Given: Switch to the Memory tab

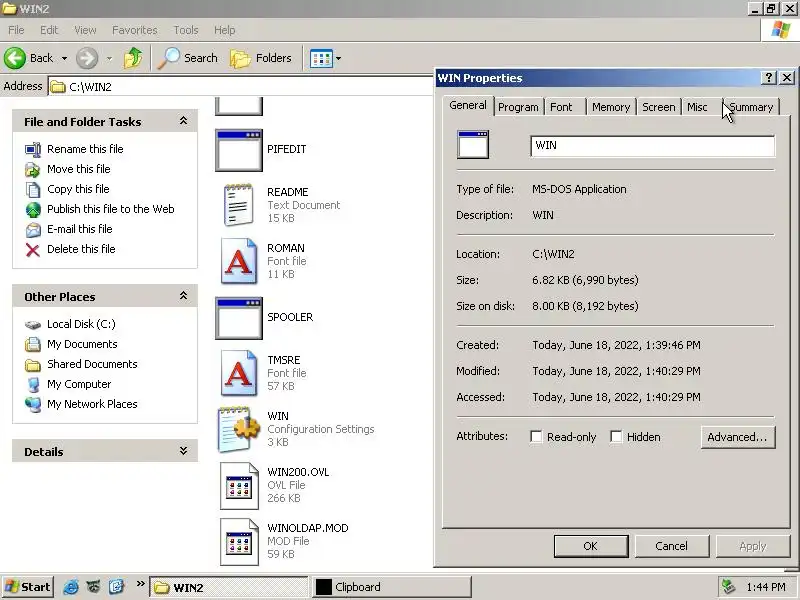Looking at the screenshot, I should (x=611, y=107).
